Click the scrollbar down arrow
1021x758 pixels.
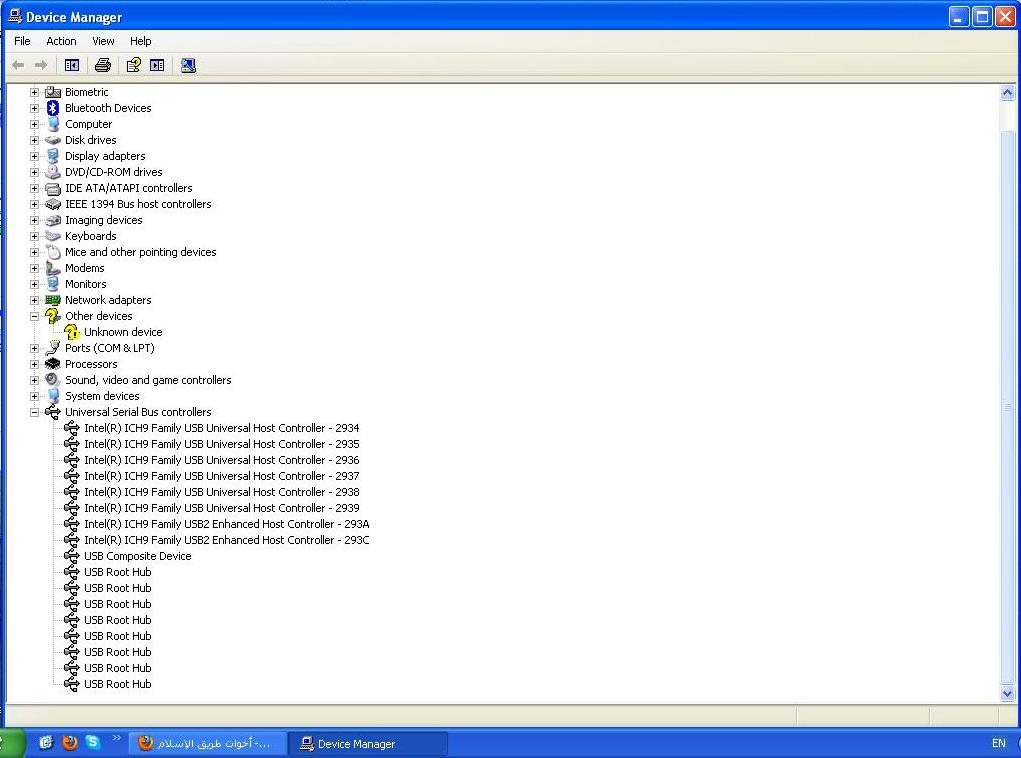[1007, 693]
